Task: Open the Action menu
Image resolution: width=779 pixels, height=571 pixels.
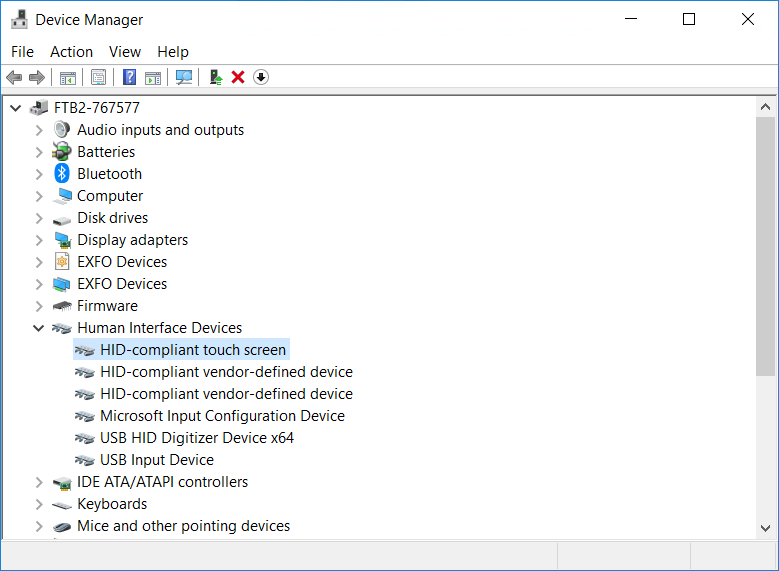Action: click(x=72, y=52)
